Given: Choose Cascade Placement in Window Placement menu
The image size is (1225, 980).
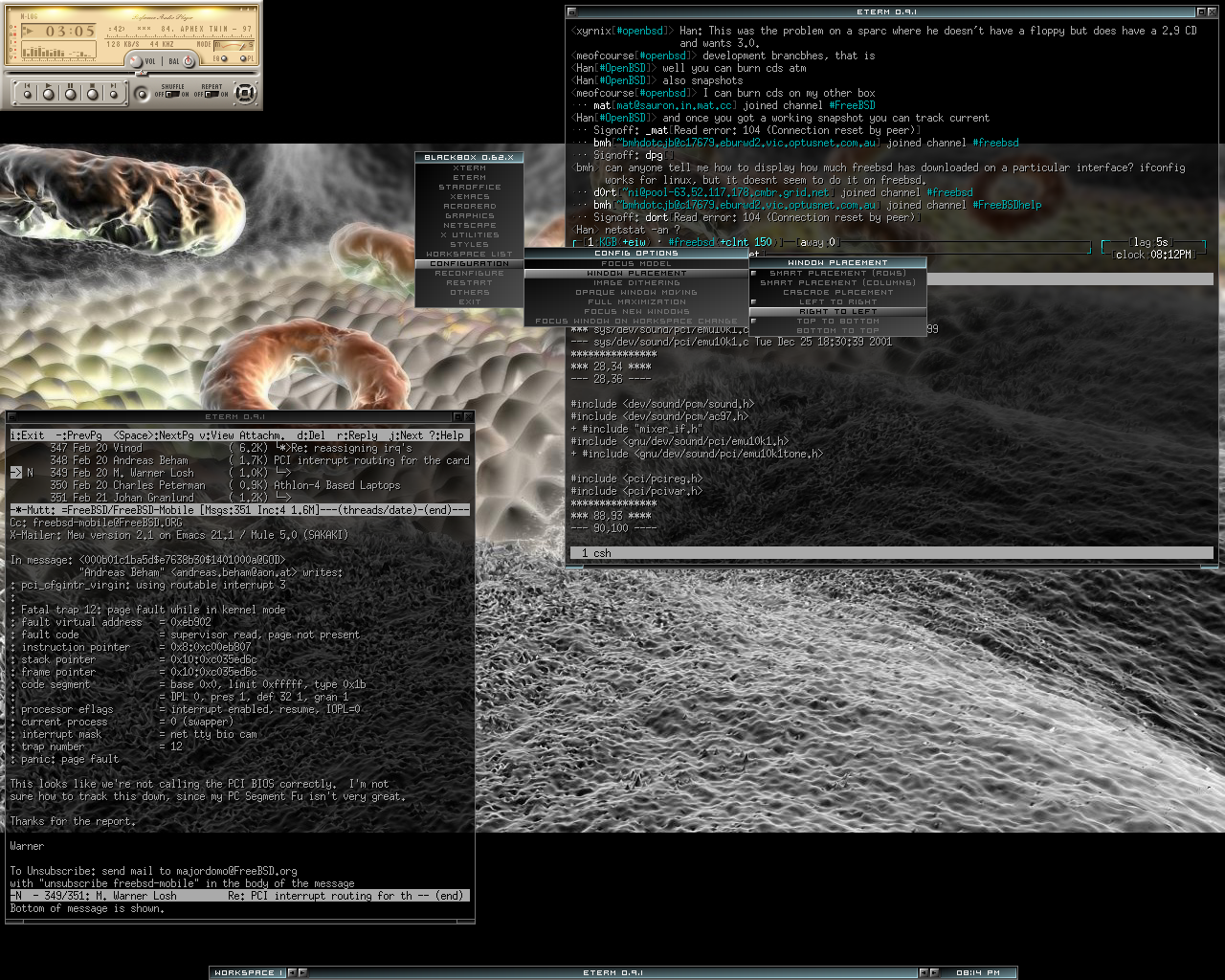Looking at the screenshot, I should click(x=837, y=292).
